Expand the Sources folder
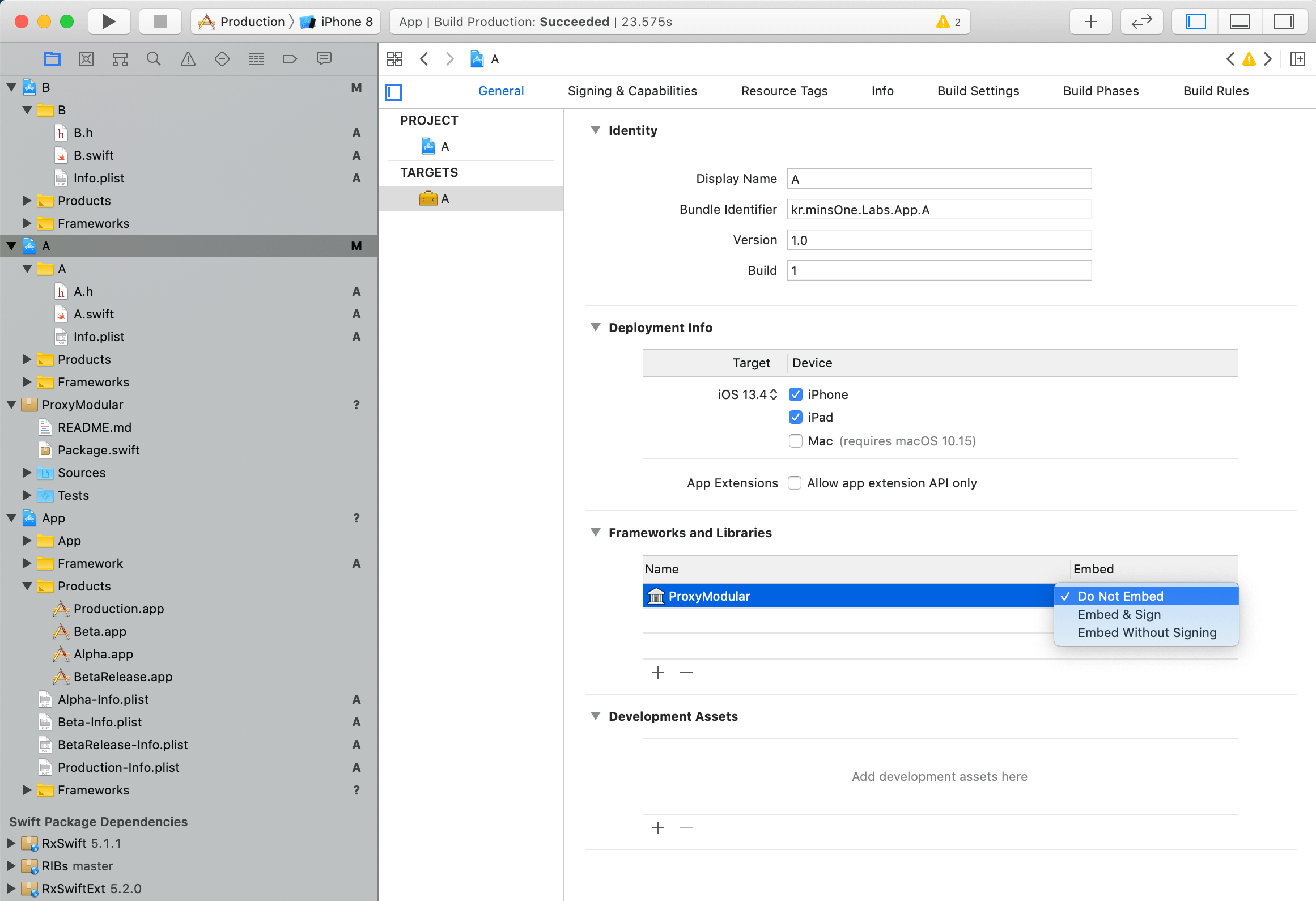This screenshot has width=1316, height=901. pyautogui.click(x=27, y=473)
